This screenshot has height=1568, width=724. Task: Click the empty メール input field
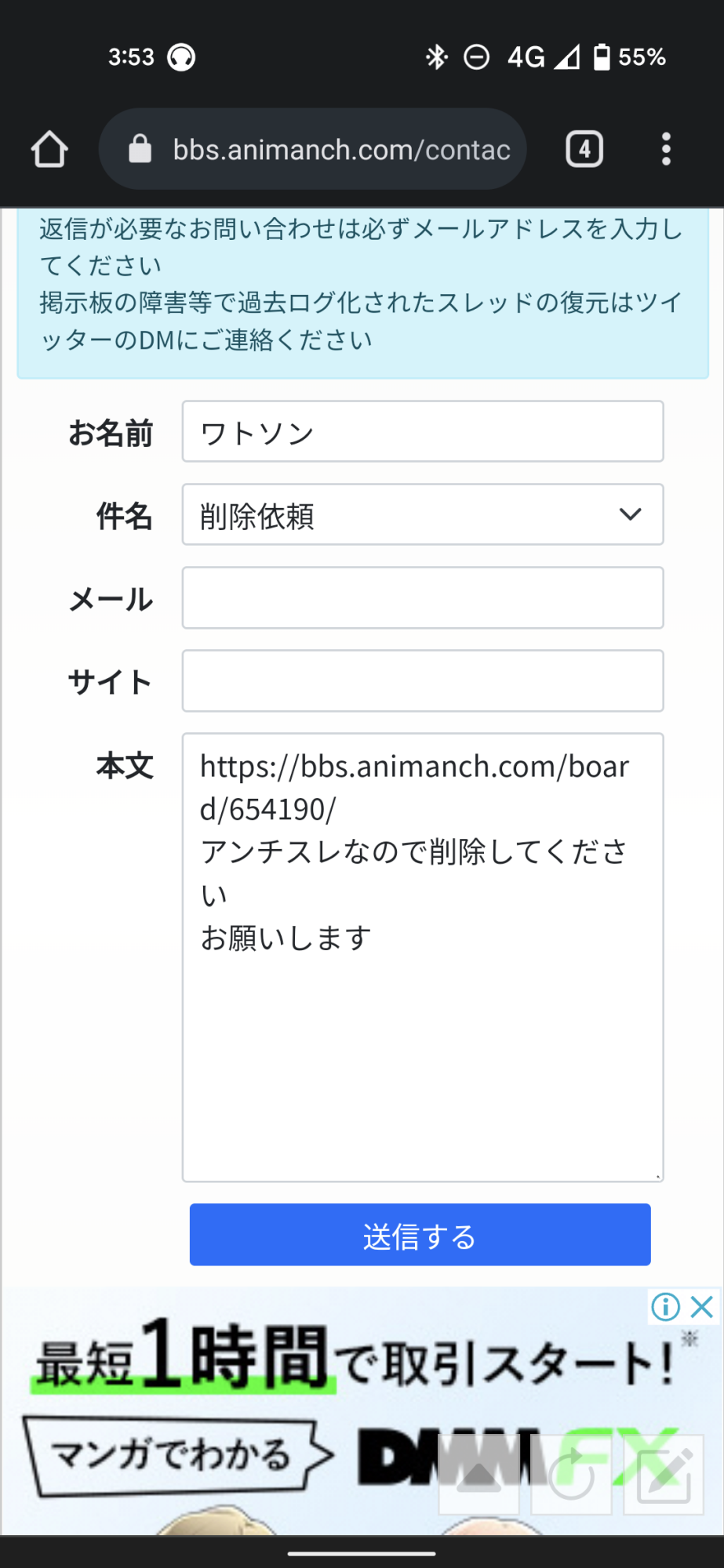(423, 597)
